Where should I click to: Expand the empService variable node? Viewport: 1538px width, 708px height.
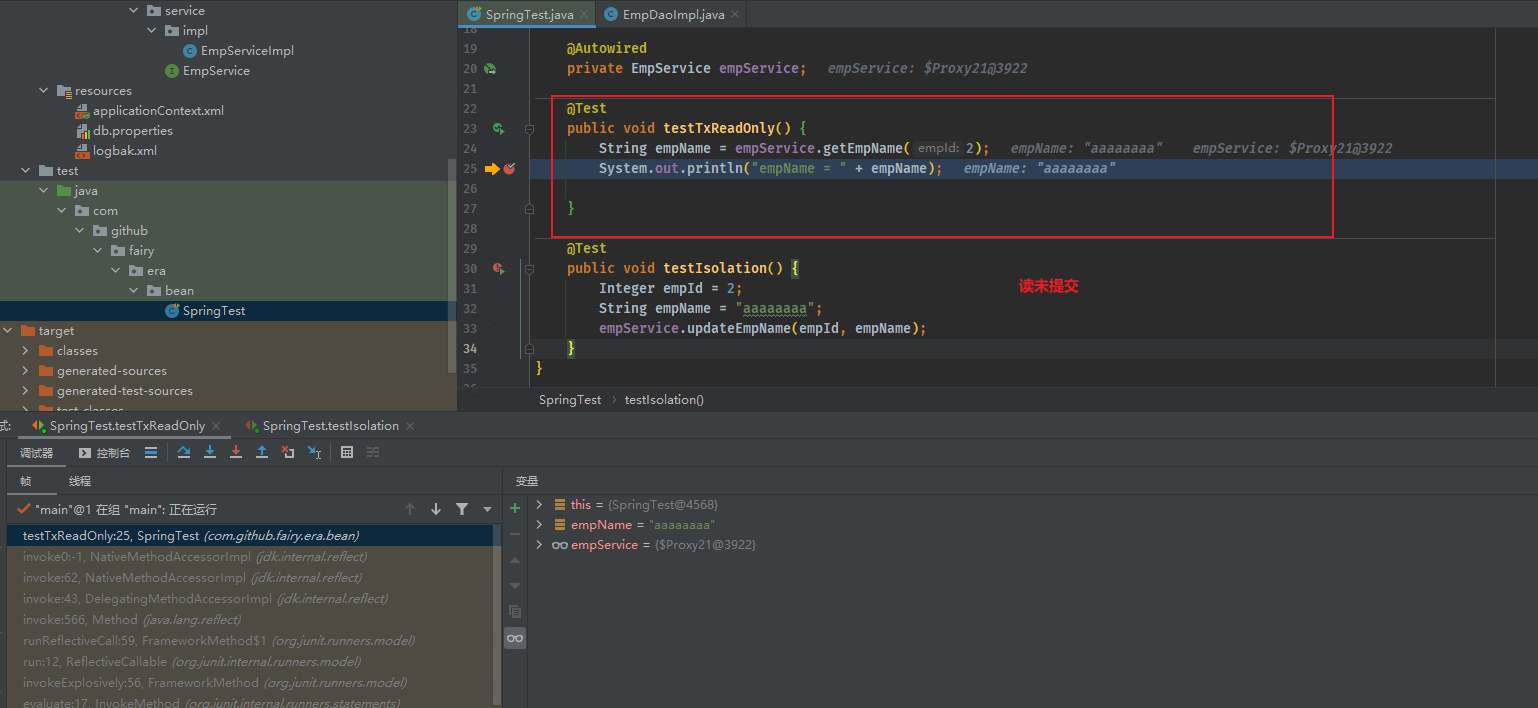pos(539,544)
